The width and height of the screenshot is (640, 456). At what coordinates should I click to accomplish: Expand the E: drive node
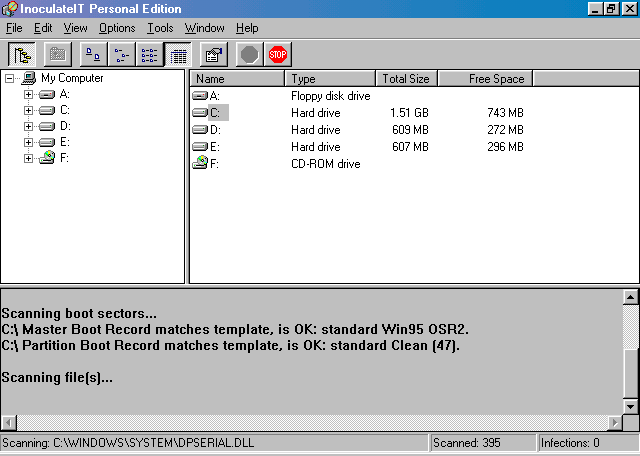tap(28, 142)
